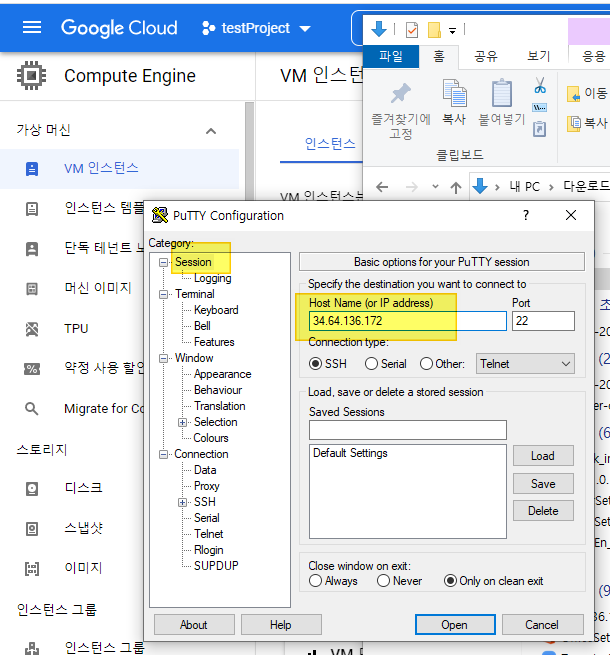Viewport: 610px width, 655px height.
Task: Click the Compute Engine chip icon
Action: pos(31,76)
